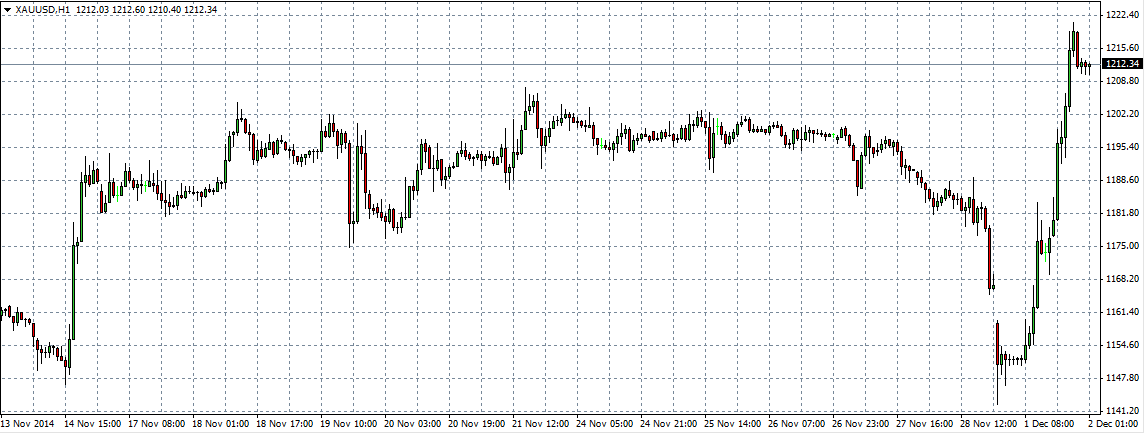Select the 13 Nov 2014 date label
The width and height of the screenshot is (1144, 434).
tap(30, 424)
